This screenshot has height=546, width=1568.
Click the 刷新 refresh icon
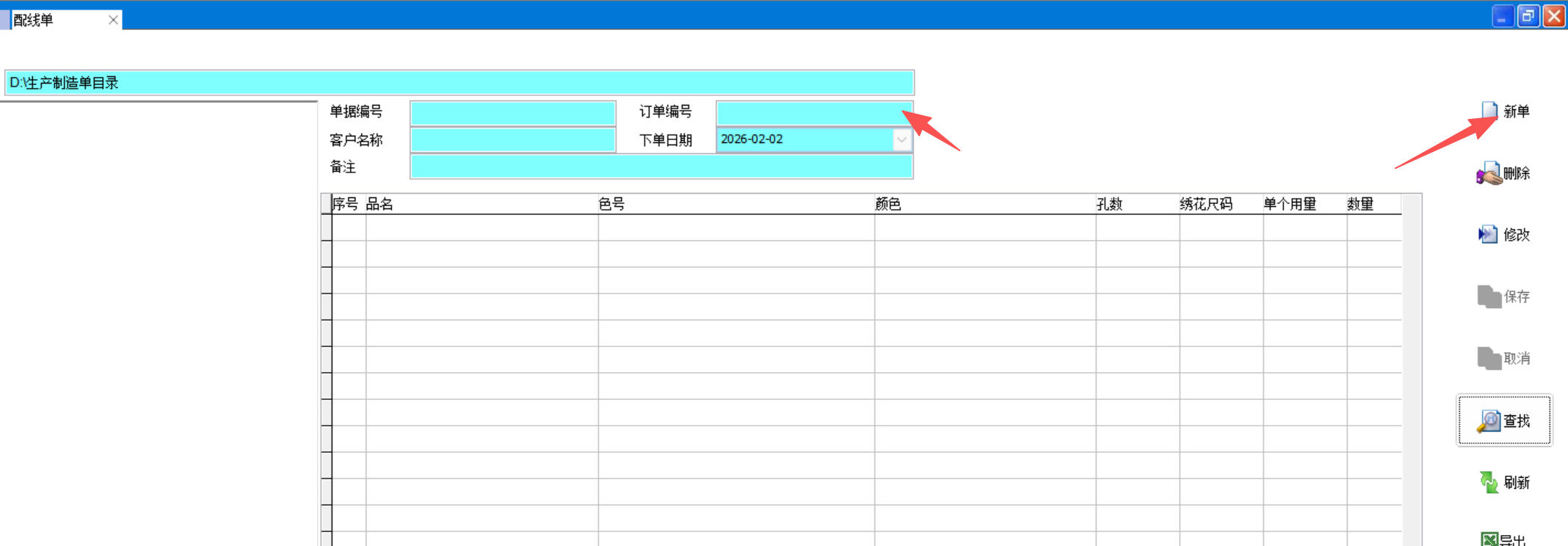(x=1489, y=482)
